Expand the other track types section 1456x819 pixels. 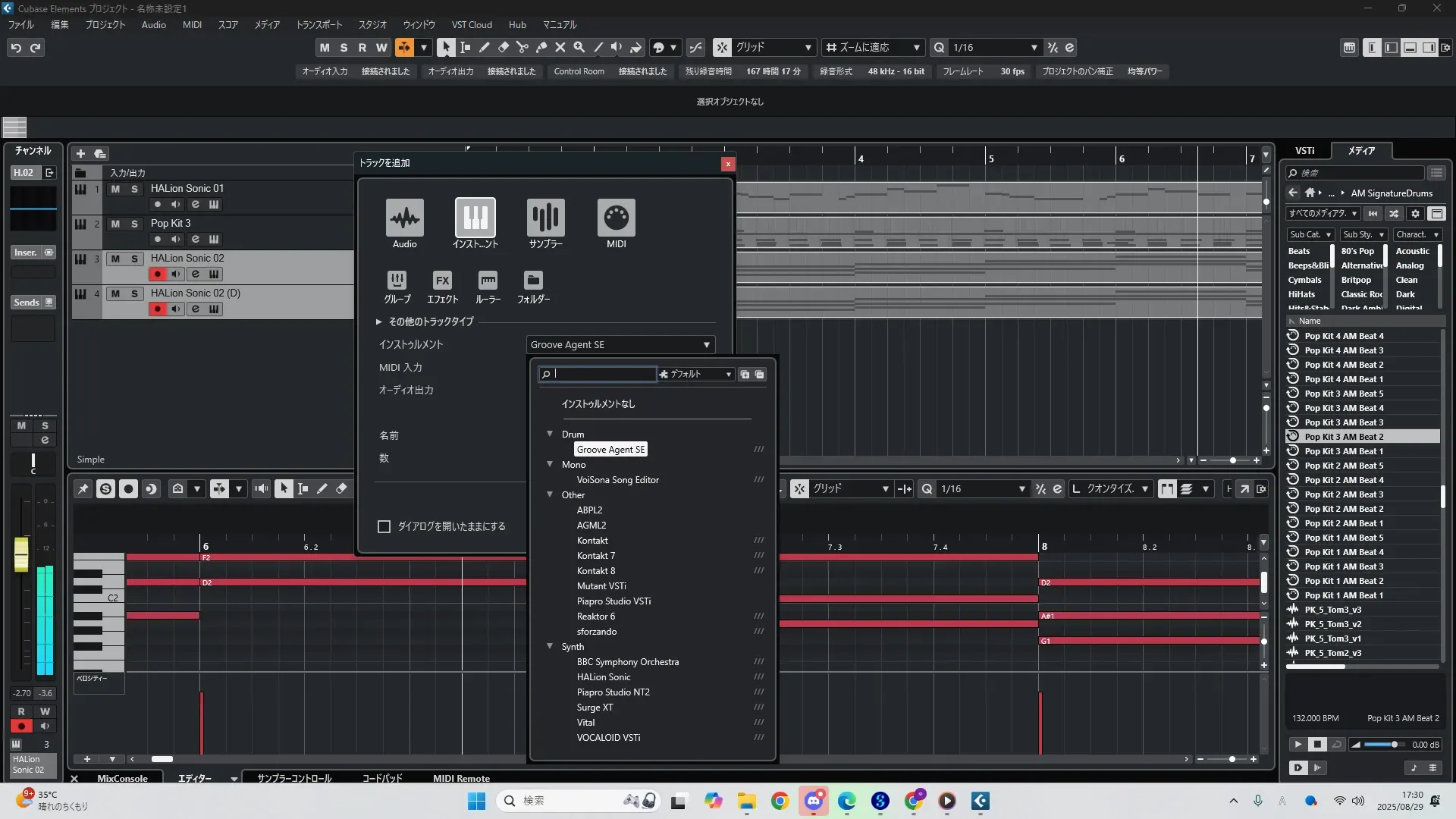pyautogui.click(x=379, y=322)
